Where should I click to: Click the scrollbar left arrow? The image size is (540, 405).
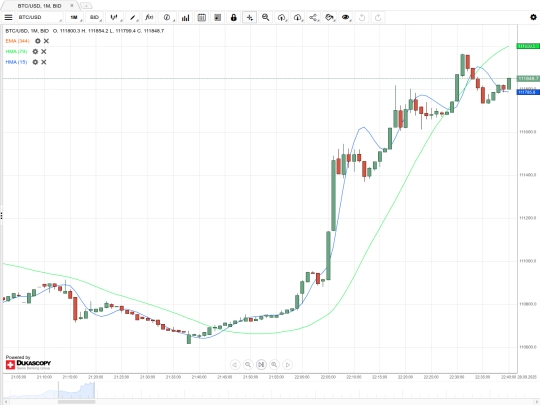tap(6, 402)
